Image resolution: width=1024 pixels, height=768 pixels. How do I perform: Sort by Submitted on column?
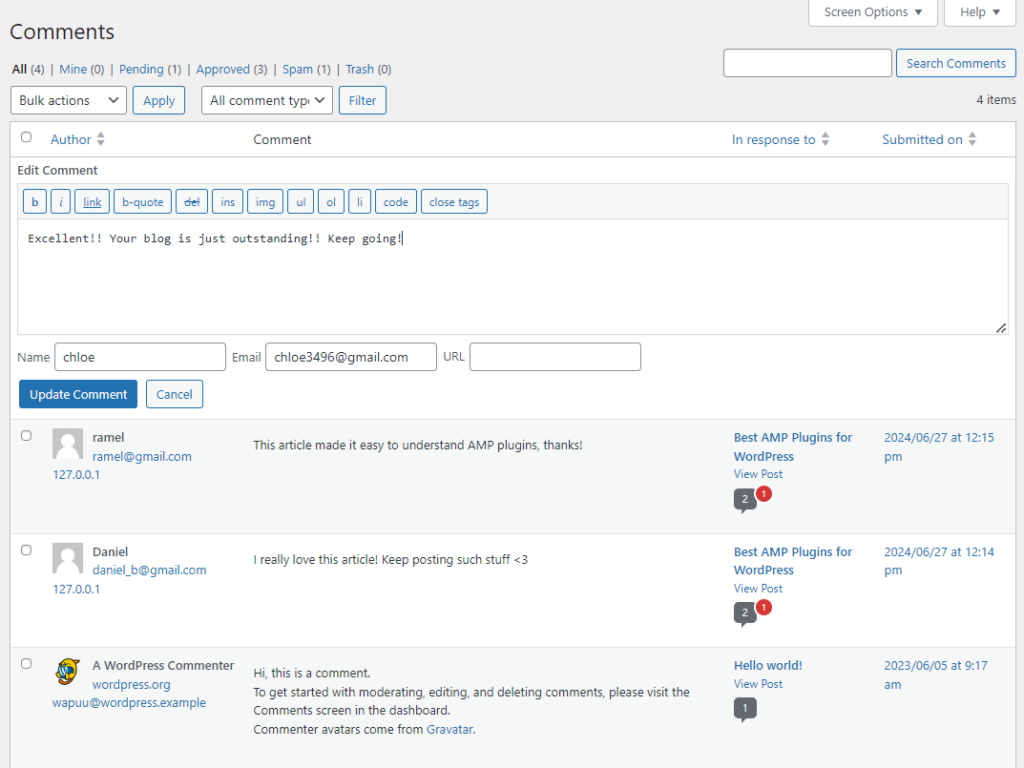[929, 139]
